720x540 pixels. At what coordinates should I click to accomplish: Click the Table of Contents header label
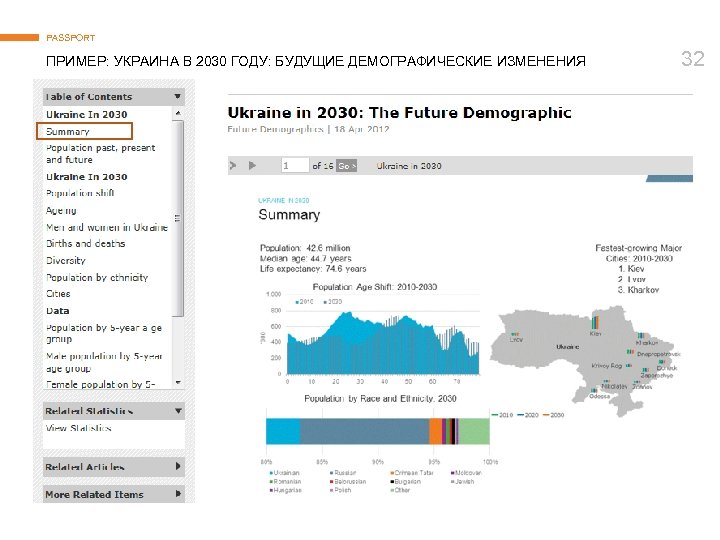(89, 96)
